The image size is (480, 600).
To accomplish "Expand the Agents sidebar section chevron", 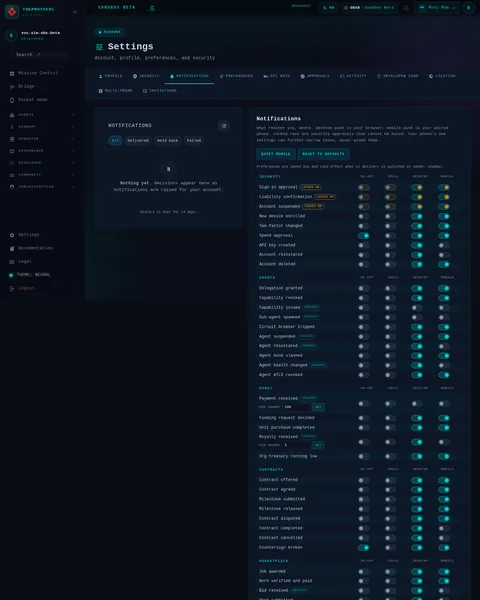I will coord(73,115).
